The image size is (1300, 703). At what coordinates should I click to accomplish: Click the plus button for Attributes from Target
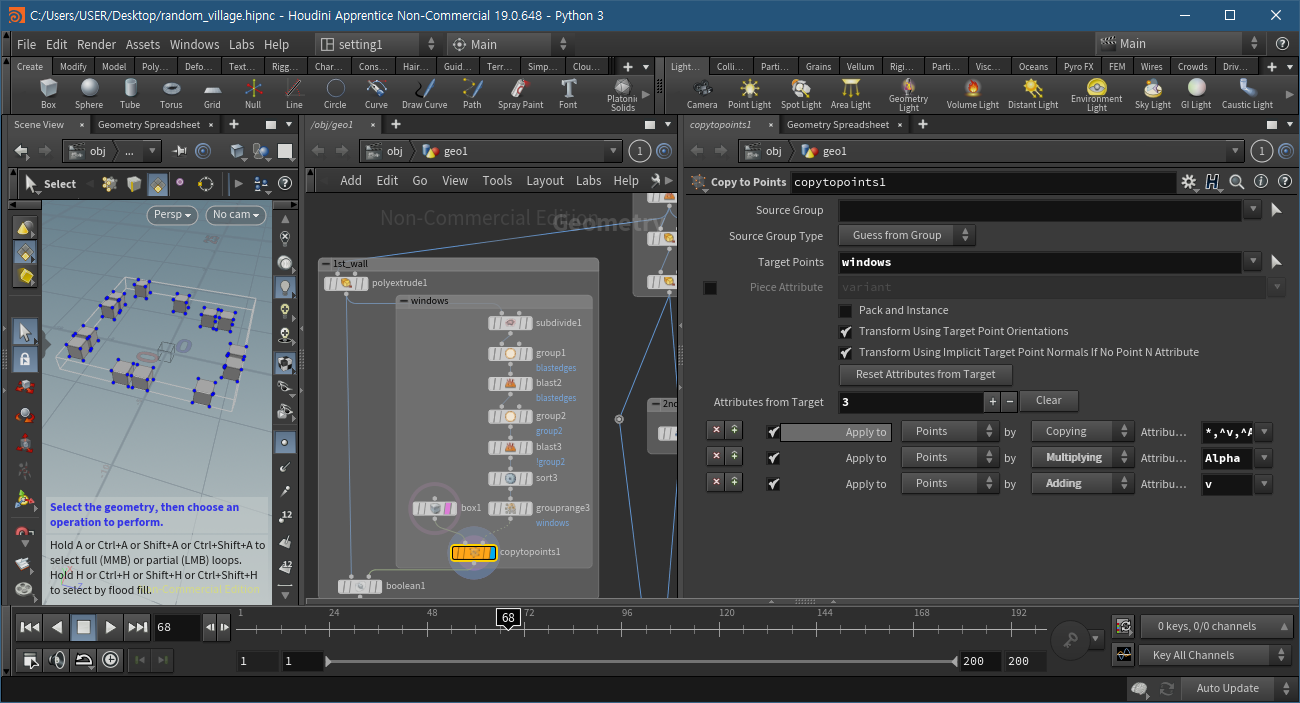(993, 402)
